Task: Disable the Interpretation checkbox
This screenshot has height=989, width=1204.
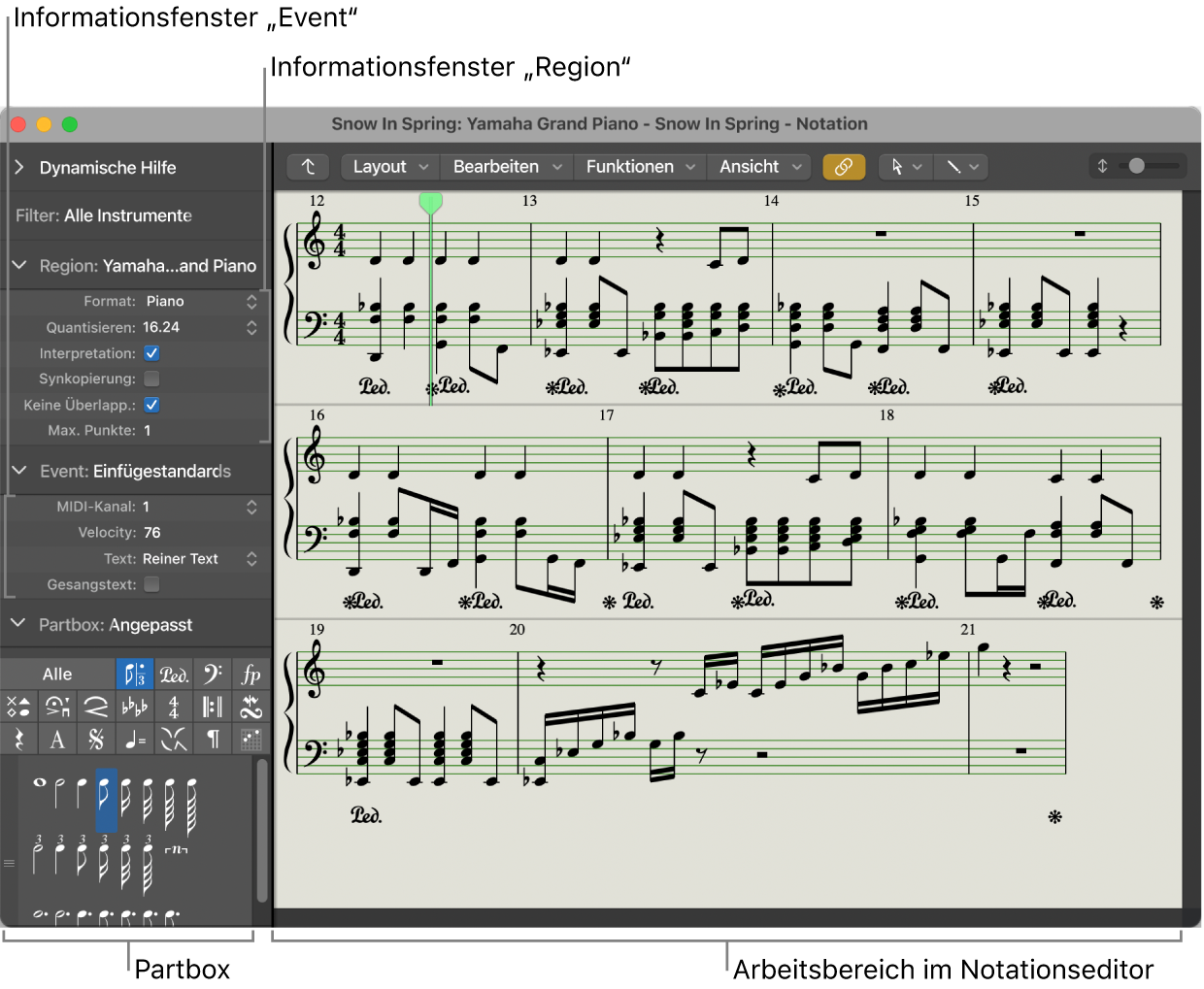Action: coord(151,353)
